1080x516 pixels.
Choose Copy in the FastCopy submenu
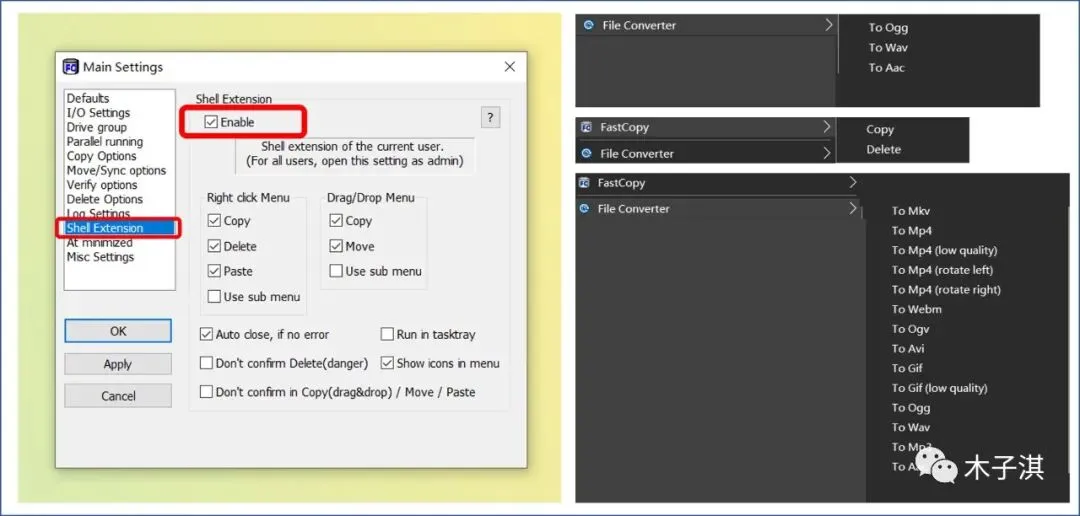[880, 130]
